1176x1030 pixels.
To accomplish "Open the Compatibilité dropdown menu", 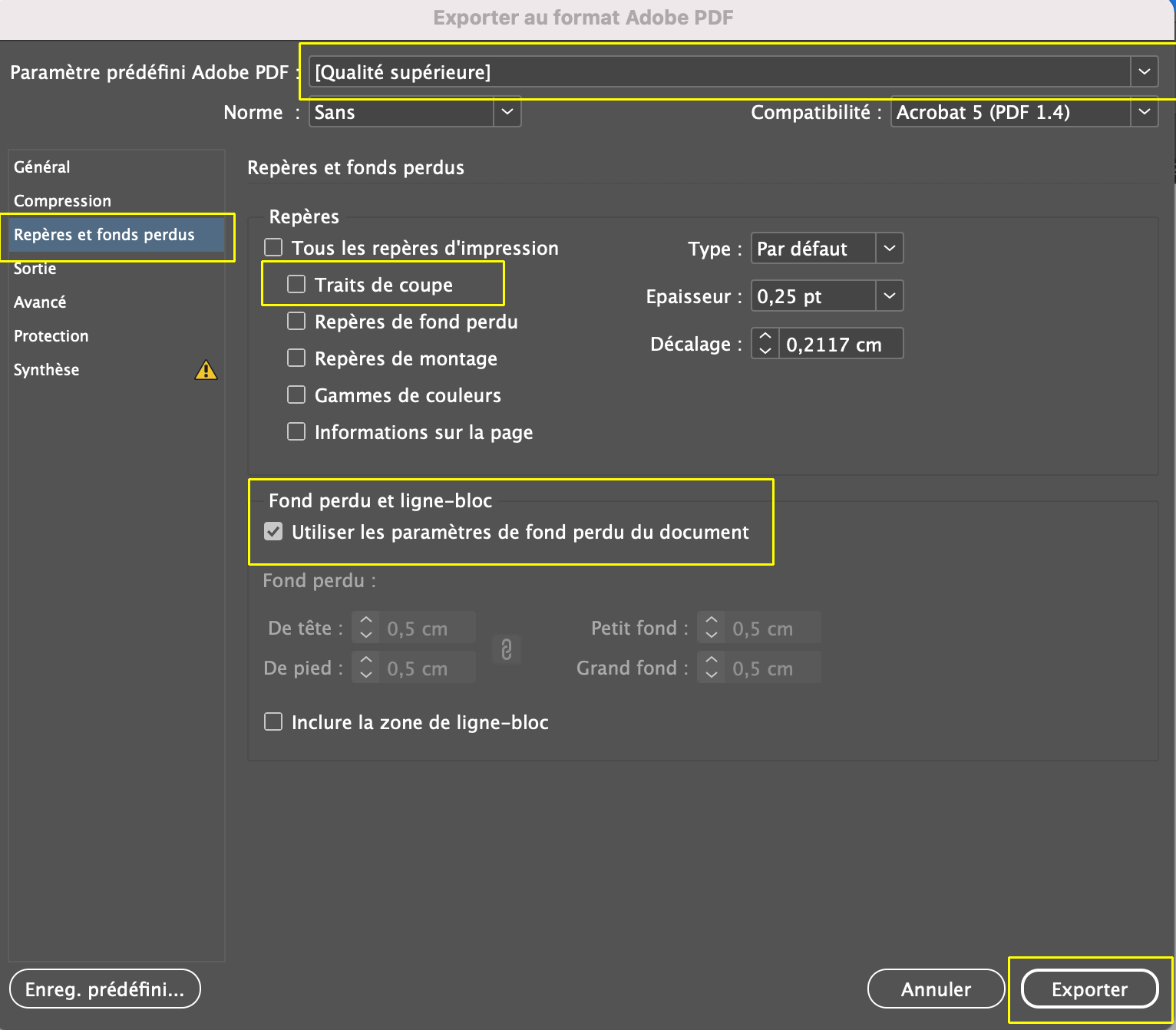I will [x=1144, y=112].
